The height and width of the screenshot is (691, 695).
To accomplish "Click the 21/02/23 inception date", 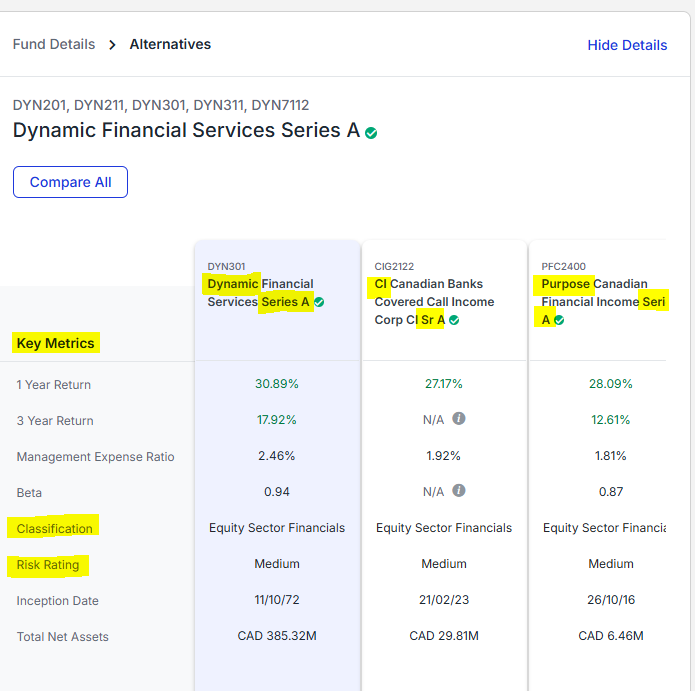I will 444,600.
